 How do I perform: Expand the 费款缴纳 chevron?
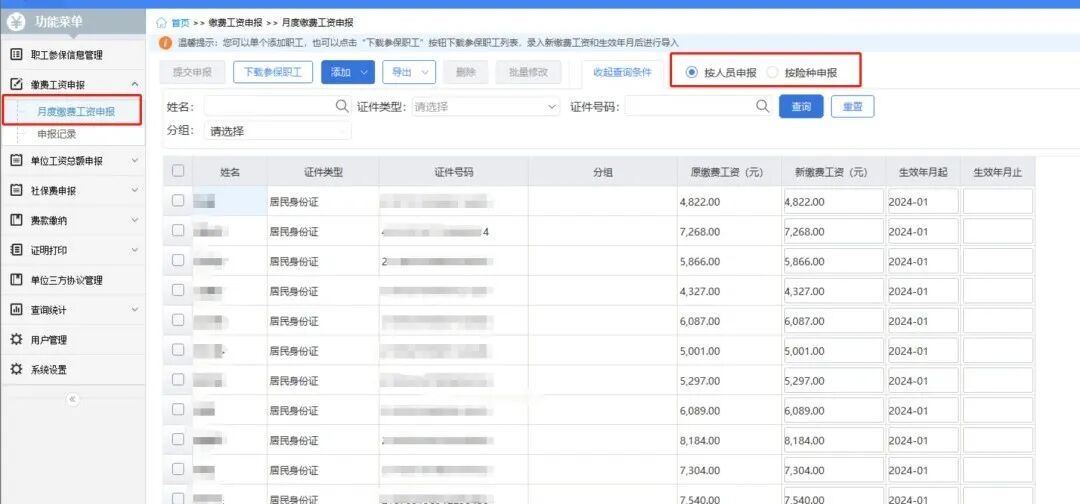point(134,220)
